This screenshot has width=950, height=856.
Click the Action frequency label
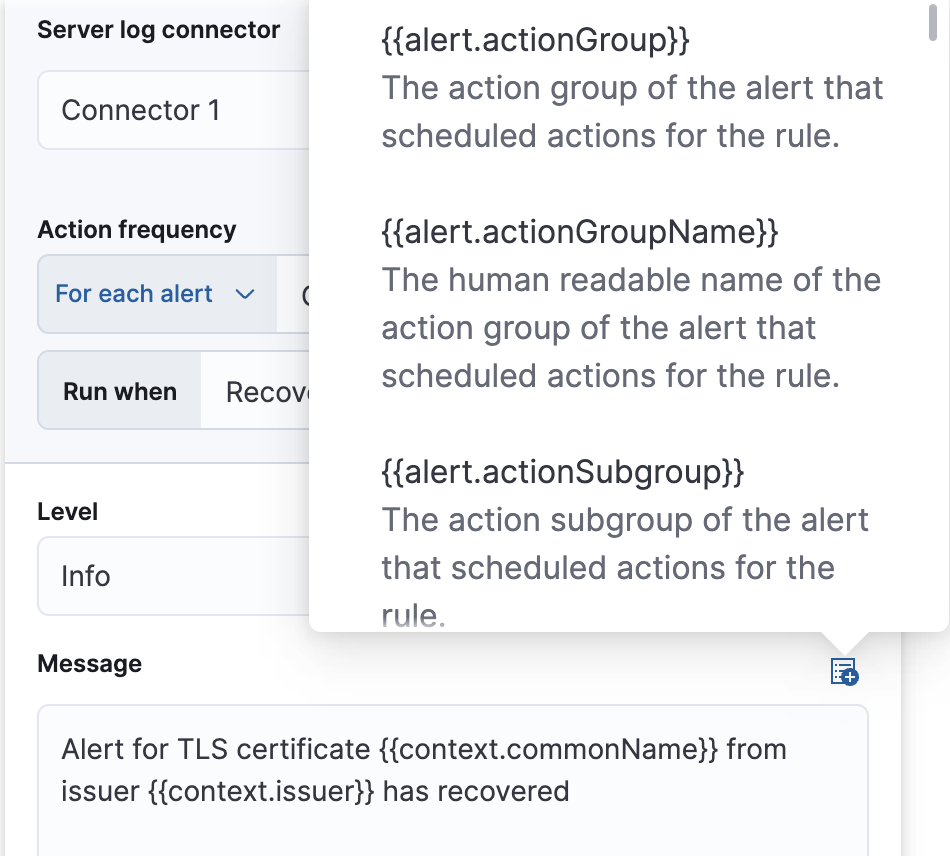click(137, 230)
